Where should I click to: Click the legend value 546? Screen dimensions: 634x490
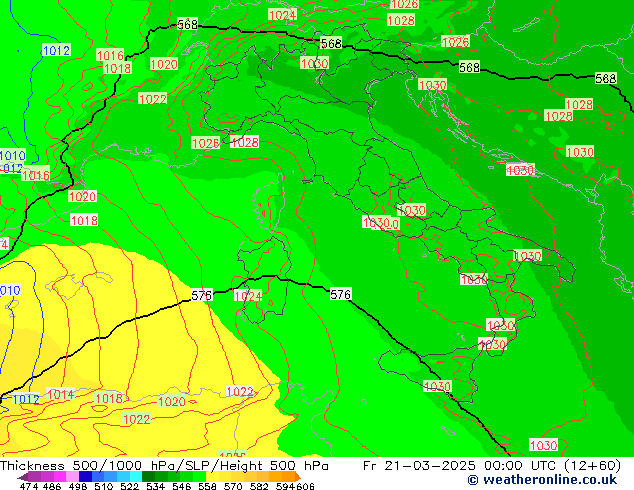point(182,486)
